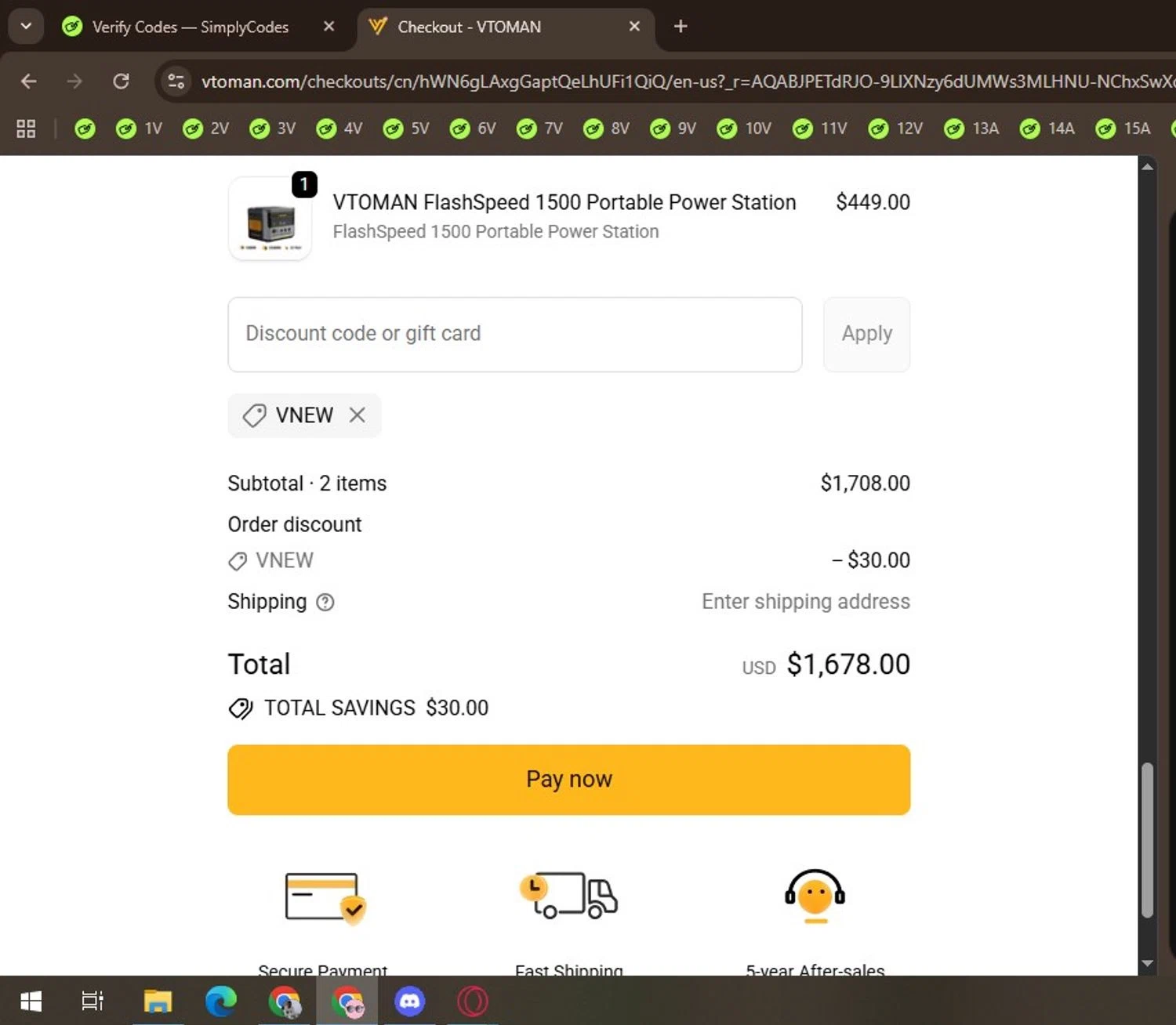This screenshot has width=1176, height=1025.
Task: Open the first unlabeled SimplyCodes bookmark
Action: tap(85, 129)
